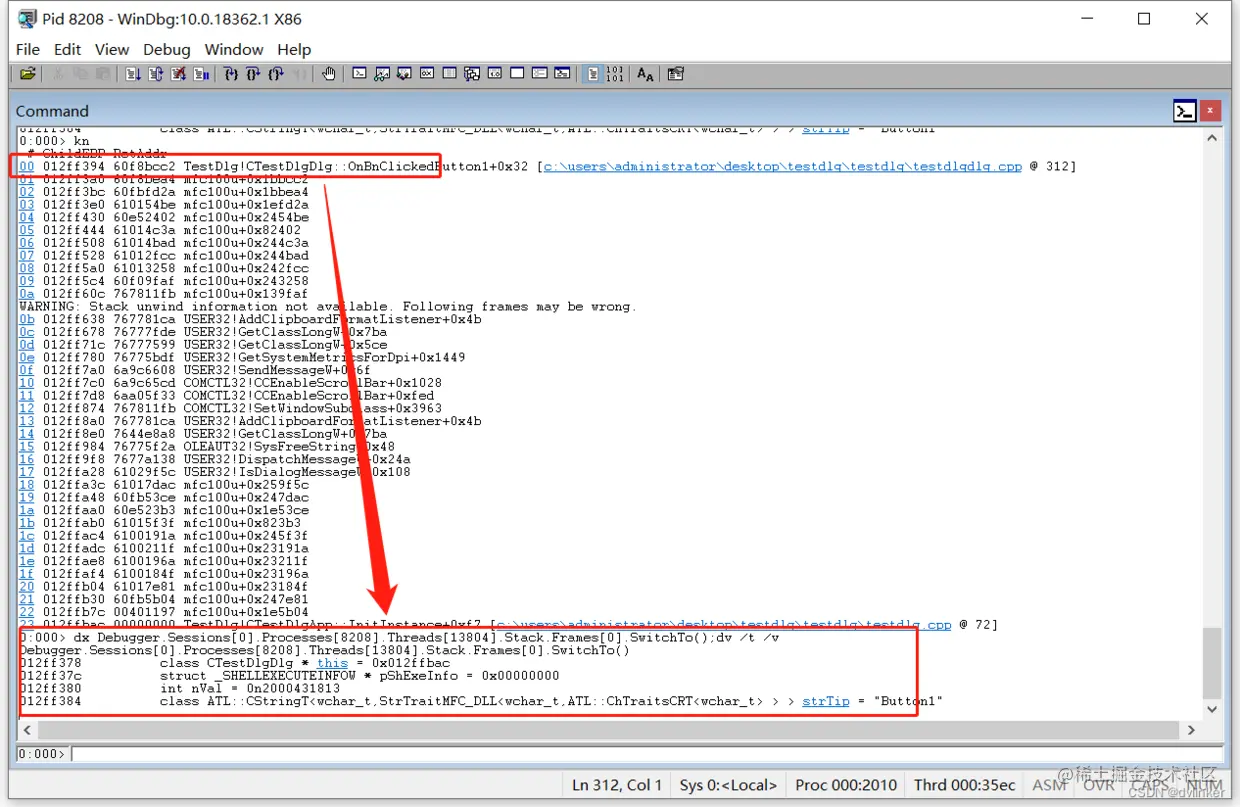Click 'OLEAUT32!SysFreeString+0x48' frame text
Screen dimensions: 1240x807
[x=289, y=447]
